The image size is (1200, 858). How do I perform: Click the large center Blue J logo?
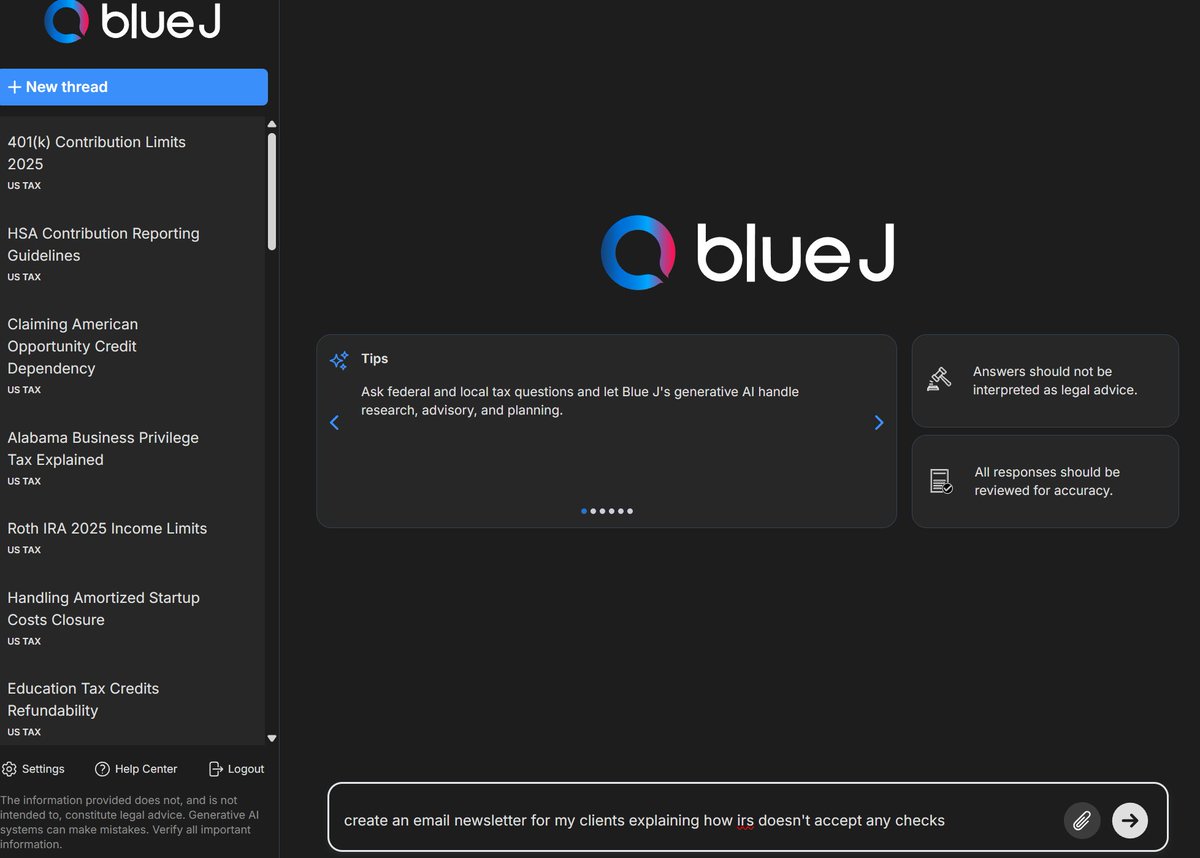click(747, 252)
